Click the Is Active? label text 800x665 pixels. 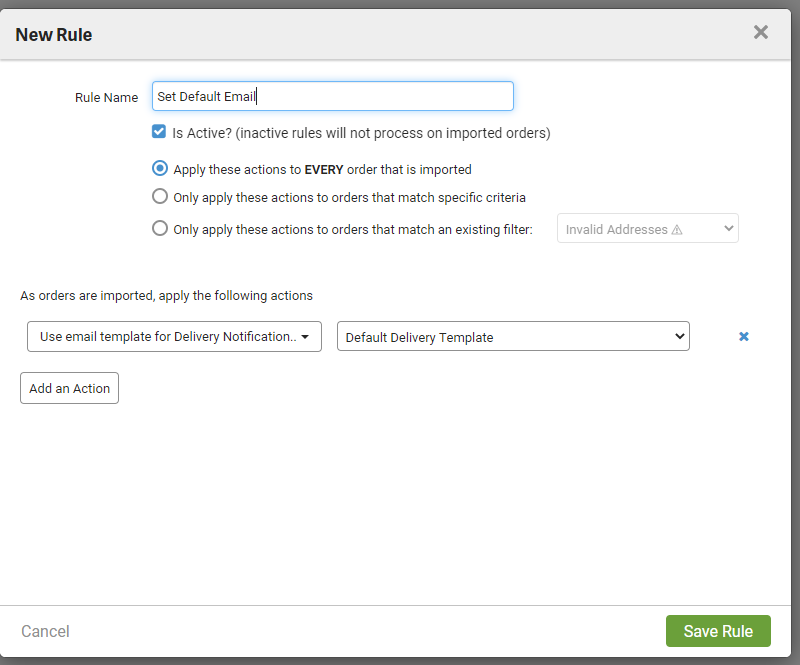361,132
